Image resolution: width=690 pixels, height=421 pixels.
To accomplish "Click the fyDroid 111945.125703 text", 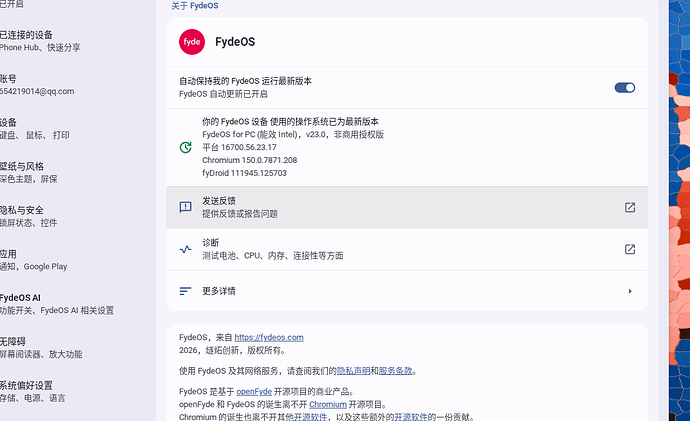I will 244,173.
